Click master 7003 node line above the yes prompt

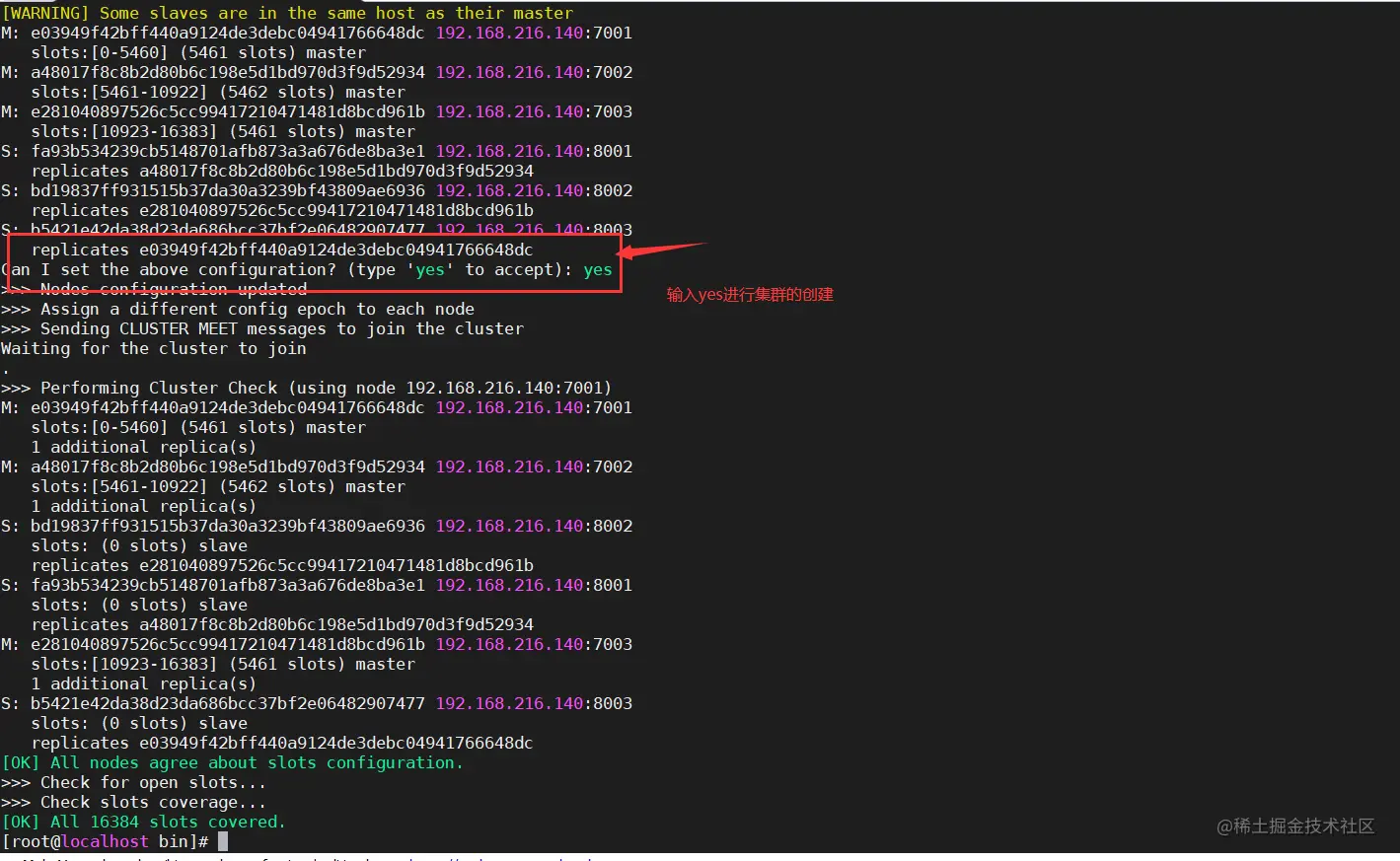tap(317, 111)
